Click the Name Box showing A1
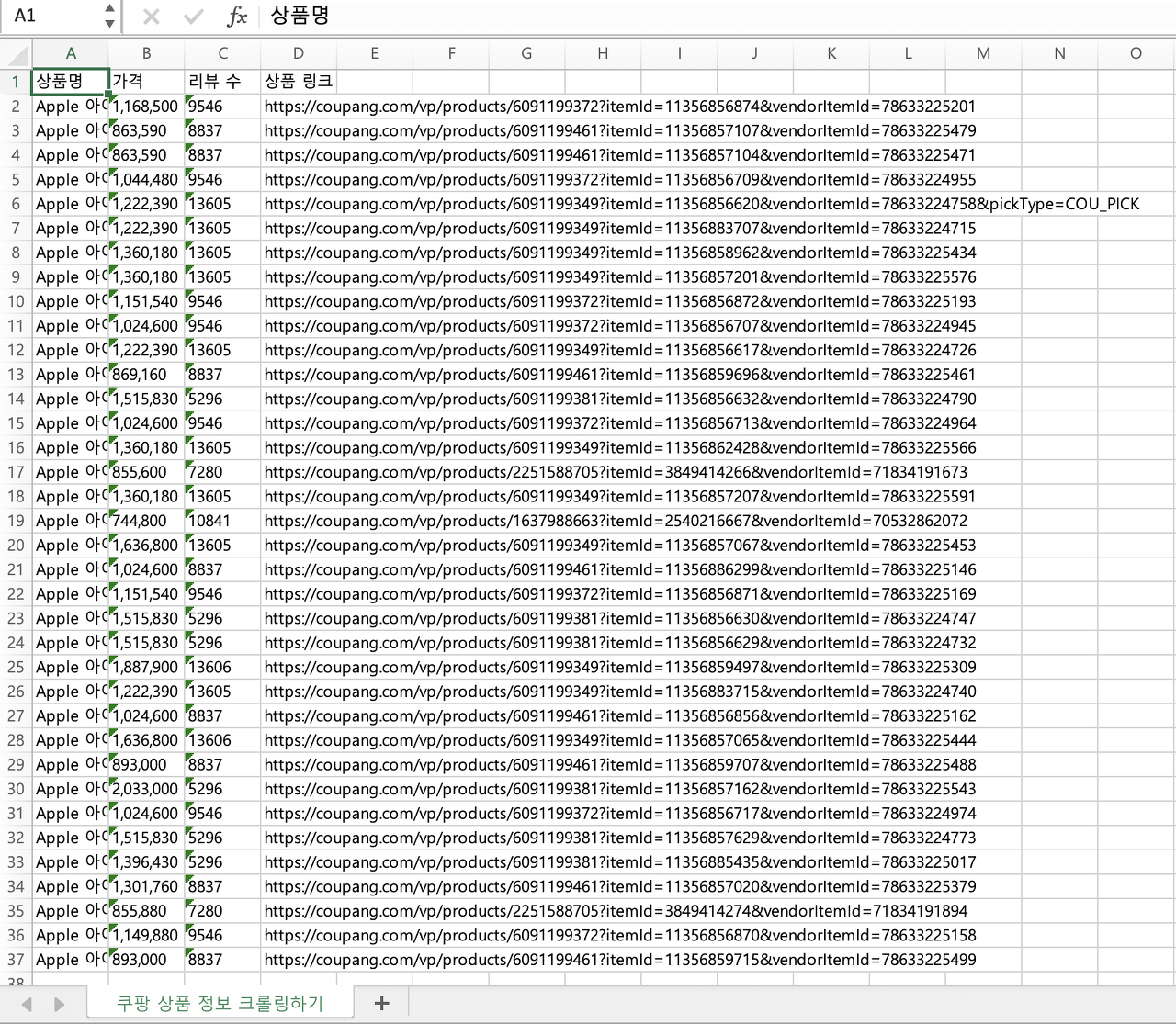Screen dimensions: 1176x1024 point(51,16)
